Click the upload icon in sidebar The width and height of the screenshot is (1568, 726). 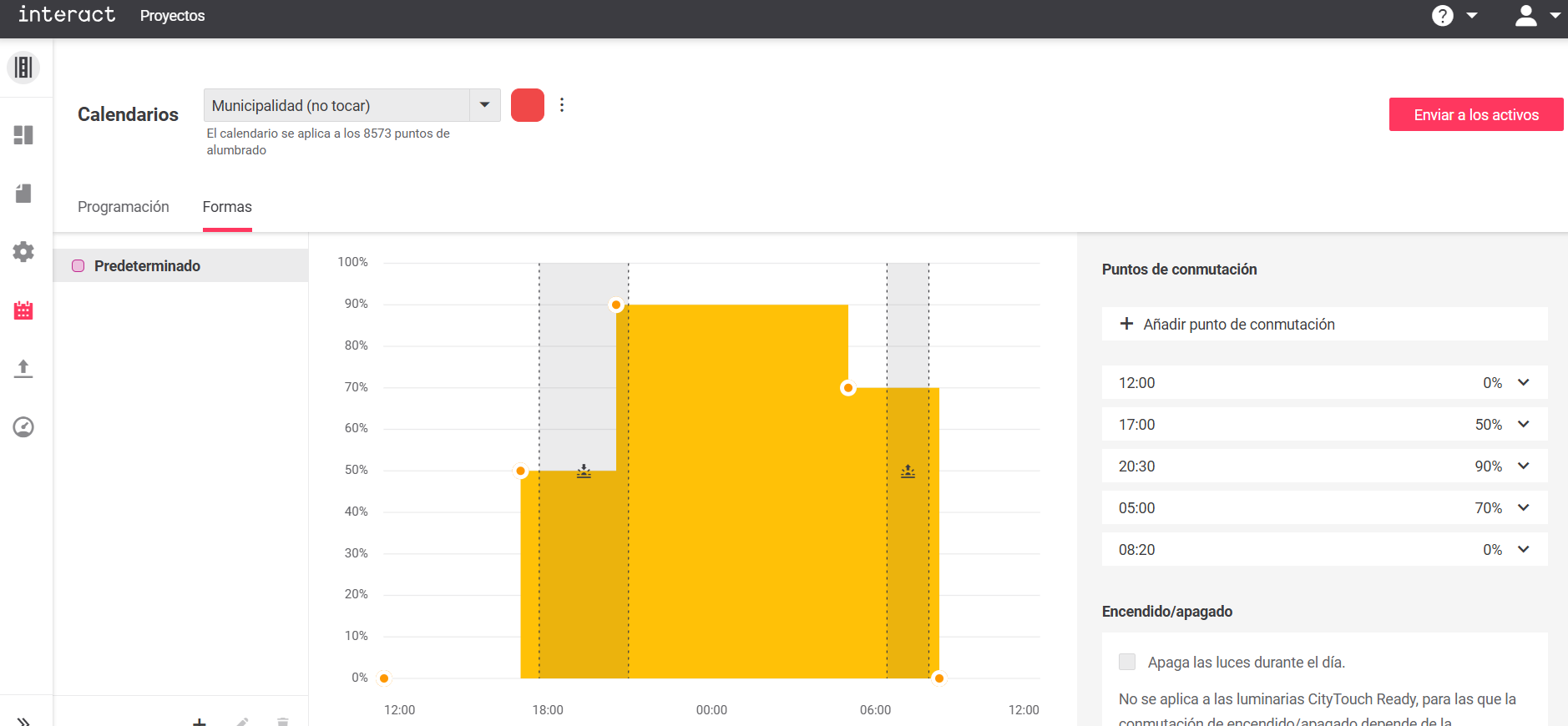click(23, 369)
